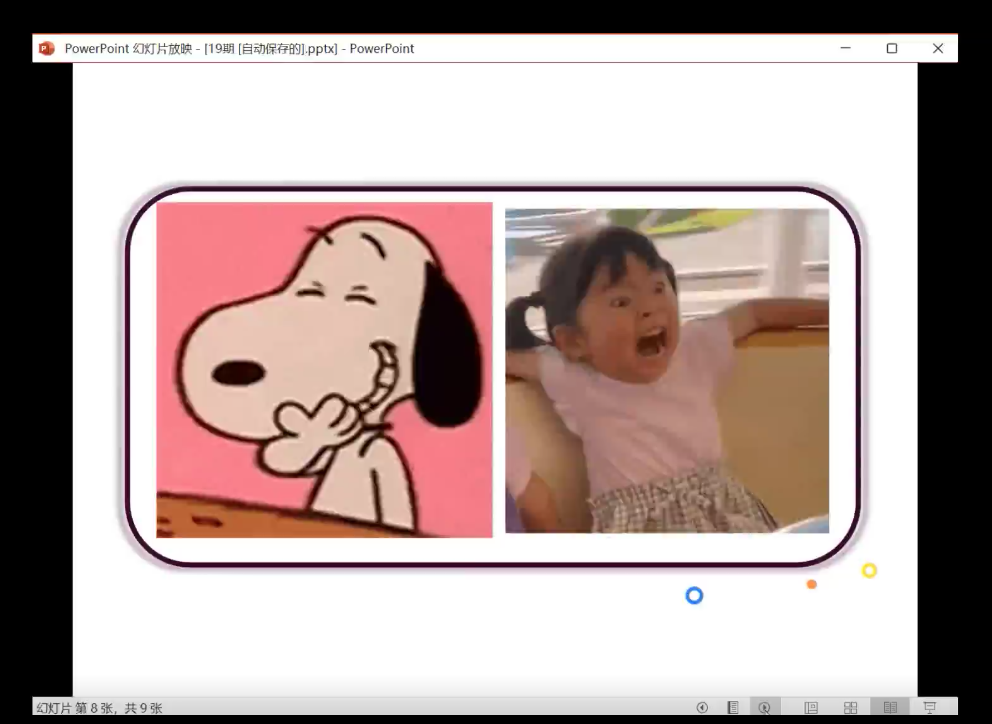This screenshot has height=724, width=992.
Task: Start Slide Show from status bar
Action: click(929, 707)
